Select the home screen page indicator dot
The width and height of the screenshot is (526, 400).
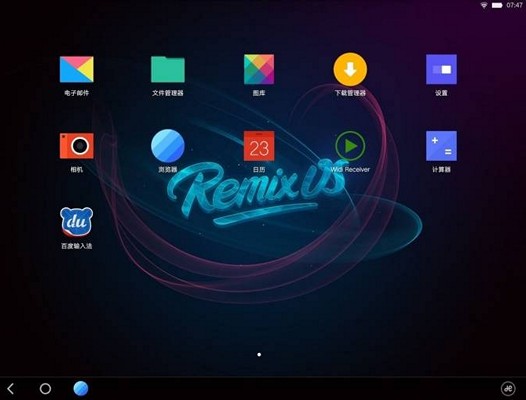[259, 354]
